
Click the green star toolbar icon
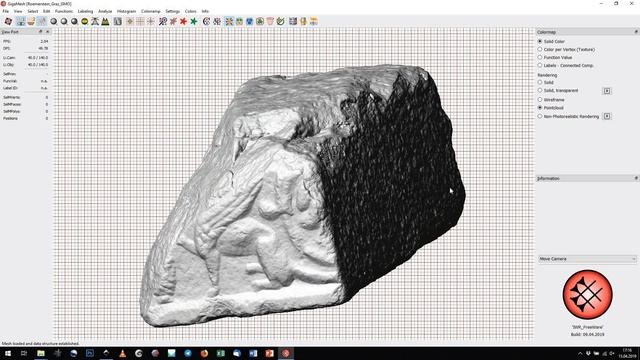(x=194, y=21)
